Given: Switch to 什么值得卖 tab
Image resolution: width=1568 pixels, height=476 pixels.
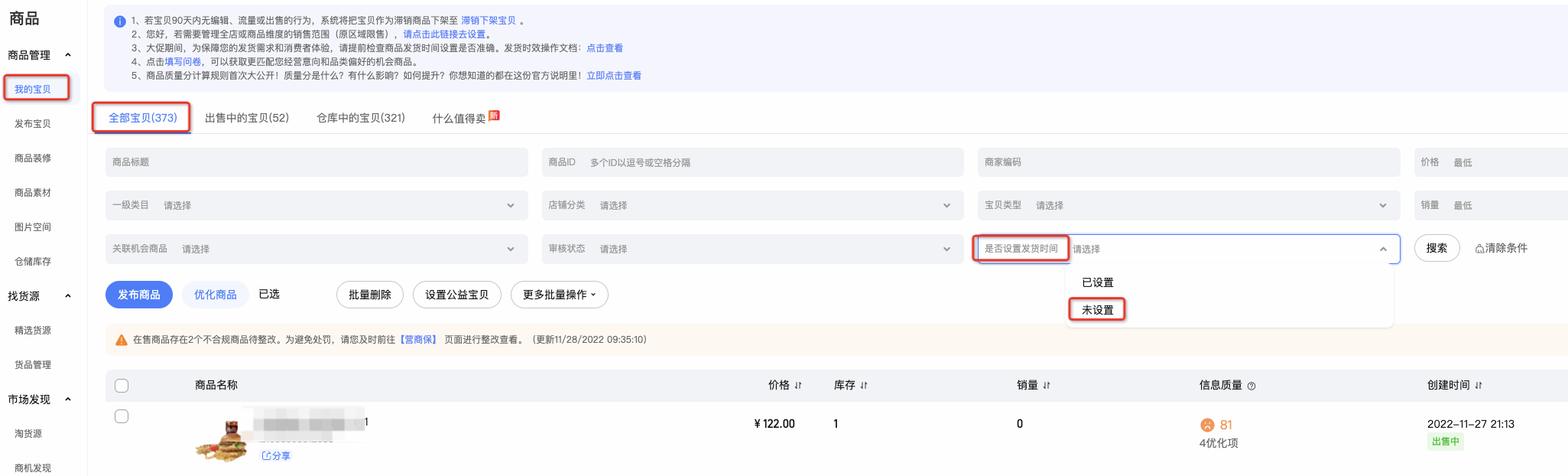Looking at the screenshot, I should point(459,119).
